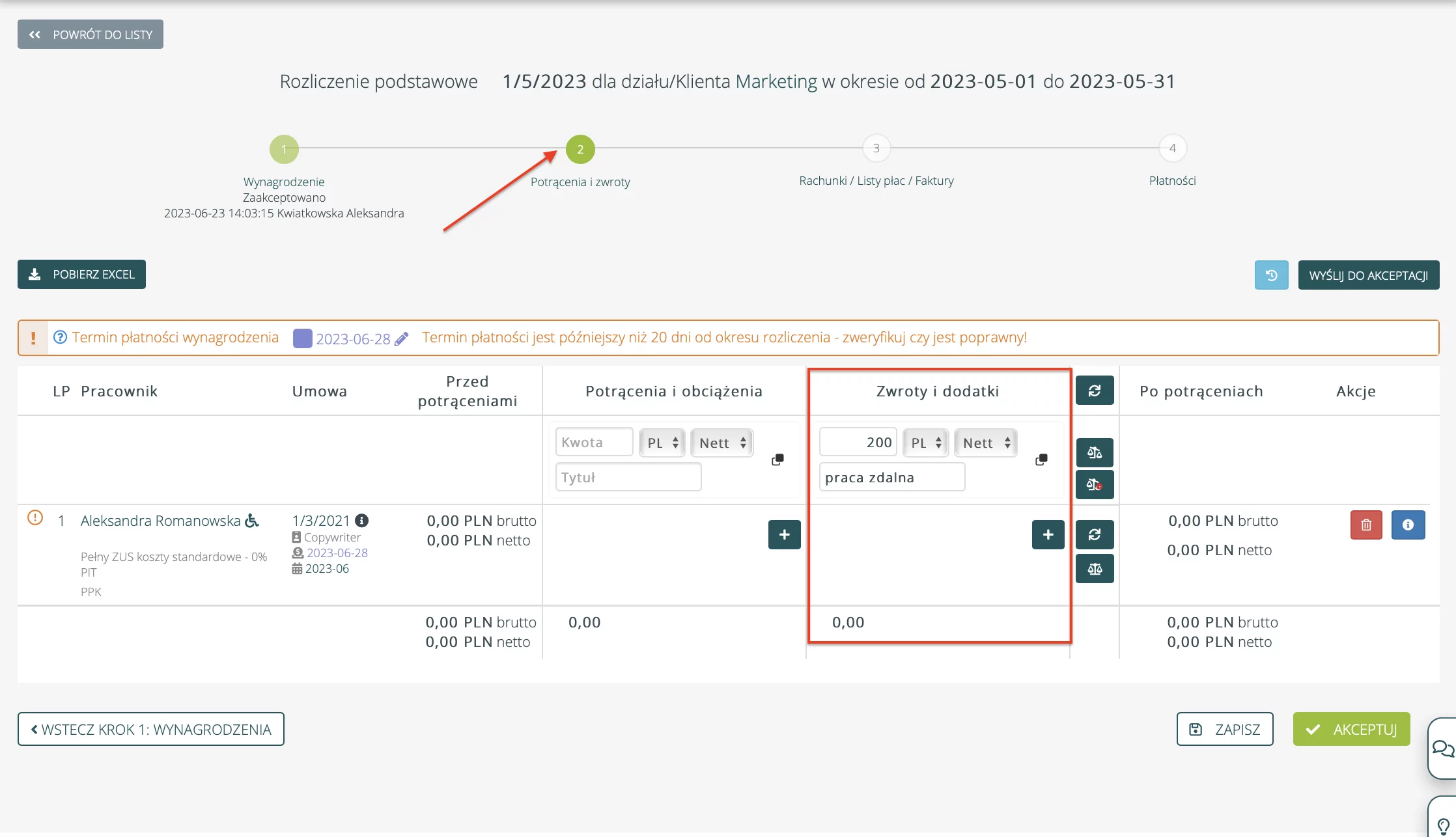Click the amount field containing 200
Viewport: 1456px width, 837px height.
(x=858, y=442)
